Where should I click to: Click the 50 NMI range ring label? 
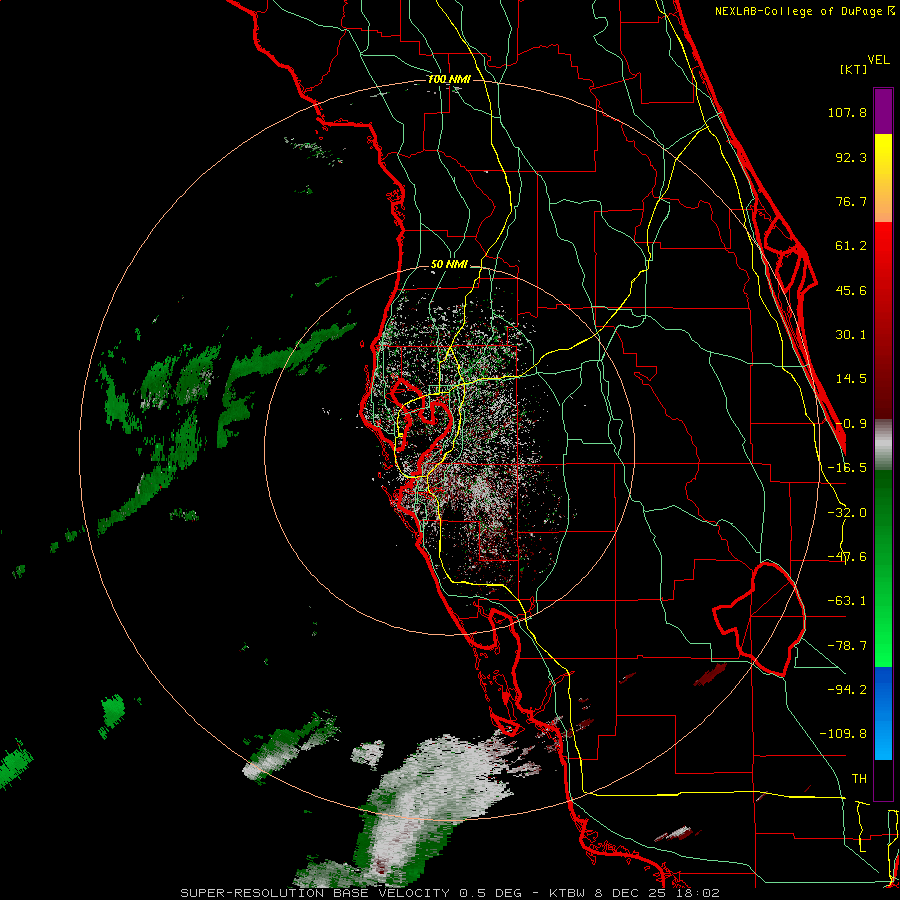[x=449, y=265]
